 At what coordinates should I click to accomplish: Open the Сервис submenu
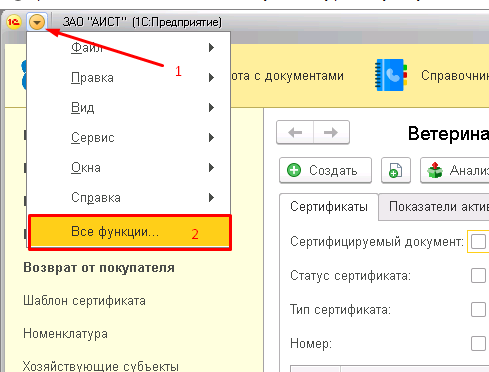coord(128,138)
